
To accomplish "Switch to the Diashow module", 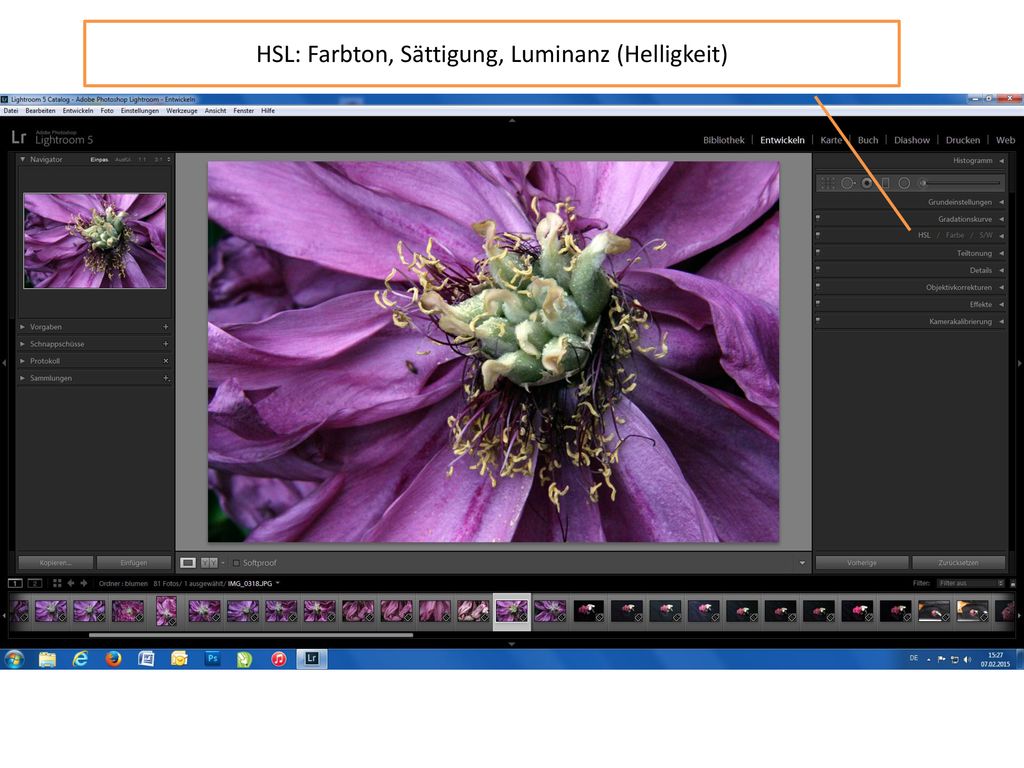I will (912, 140).
